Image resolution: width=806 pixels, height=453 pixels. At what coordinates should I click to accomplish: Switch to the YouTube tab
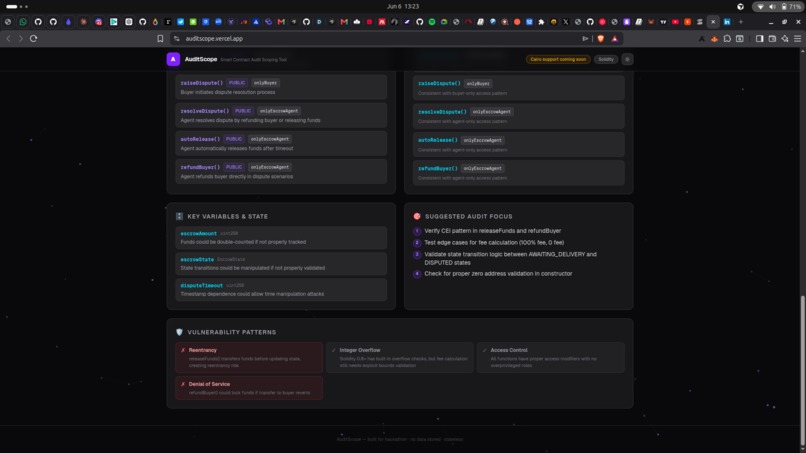tap(675, 22)
